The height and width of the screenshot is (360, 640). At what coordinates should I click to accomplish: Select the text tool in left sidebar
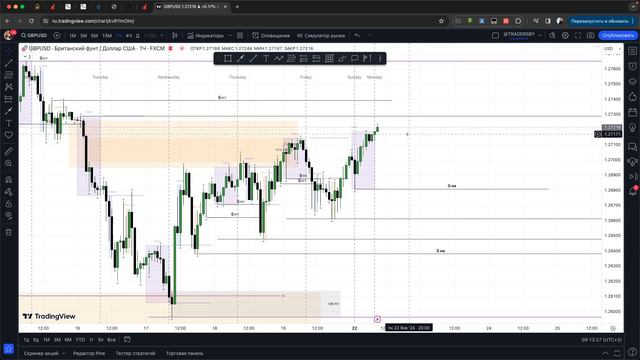coord(9,123)
